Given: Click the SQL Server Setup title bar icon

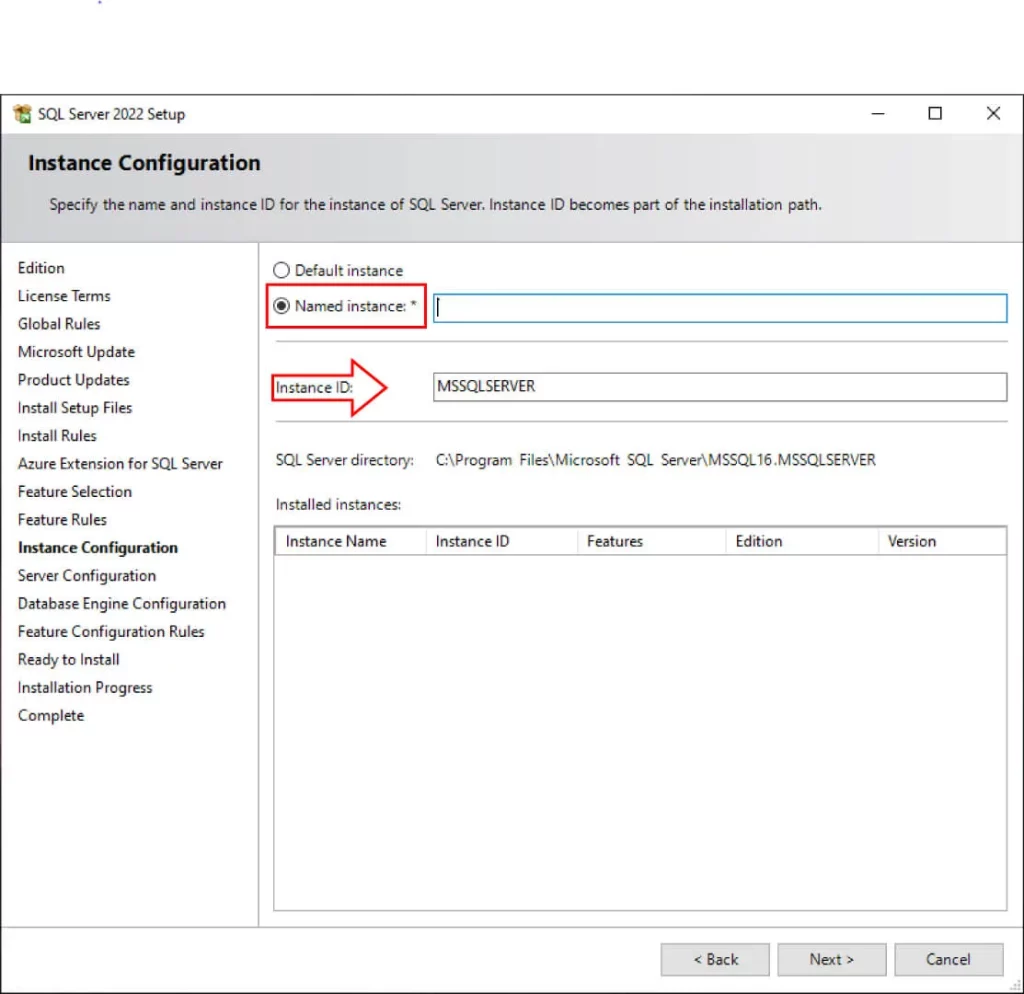Looking at the screenshot, I should pos(22,113).
